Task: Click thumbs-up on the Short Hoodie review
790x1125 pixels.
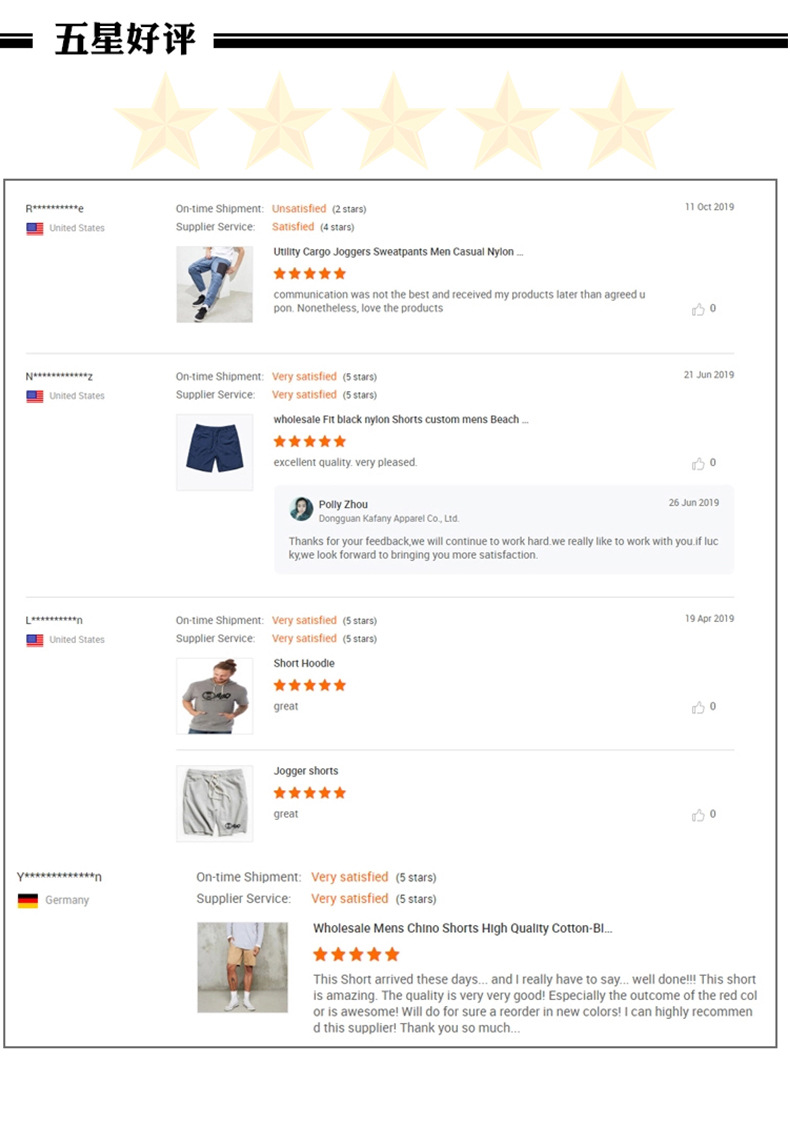Action: 698,707
